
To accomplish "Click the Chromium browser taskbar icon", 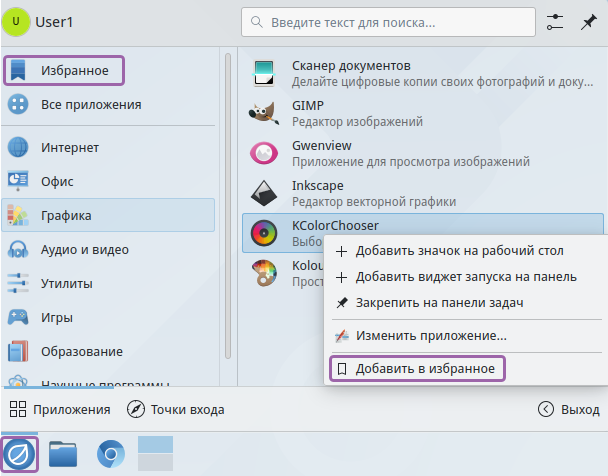I will tap(110, 455).
